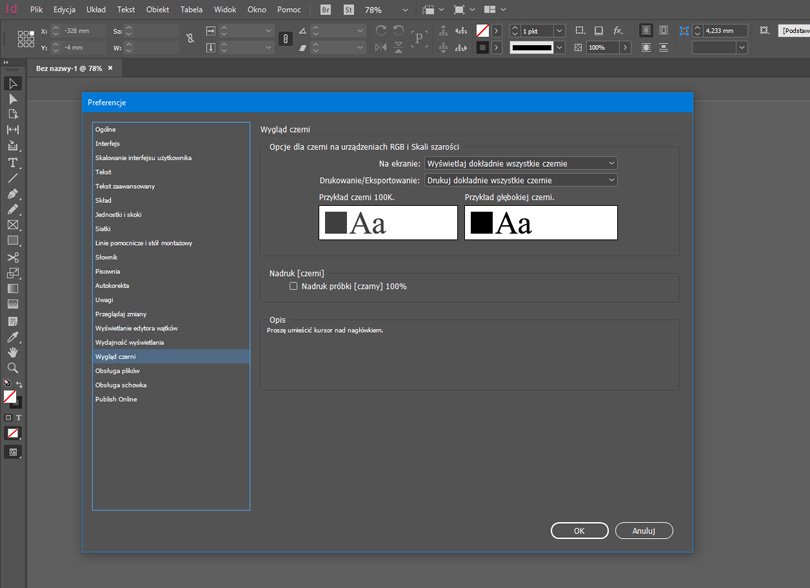The image size is (810, 588).
Task: Click the fill color swatch in toolbar
Action: pos(10,397)
